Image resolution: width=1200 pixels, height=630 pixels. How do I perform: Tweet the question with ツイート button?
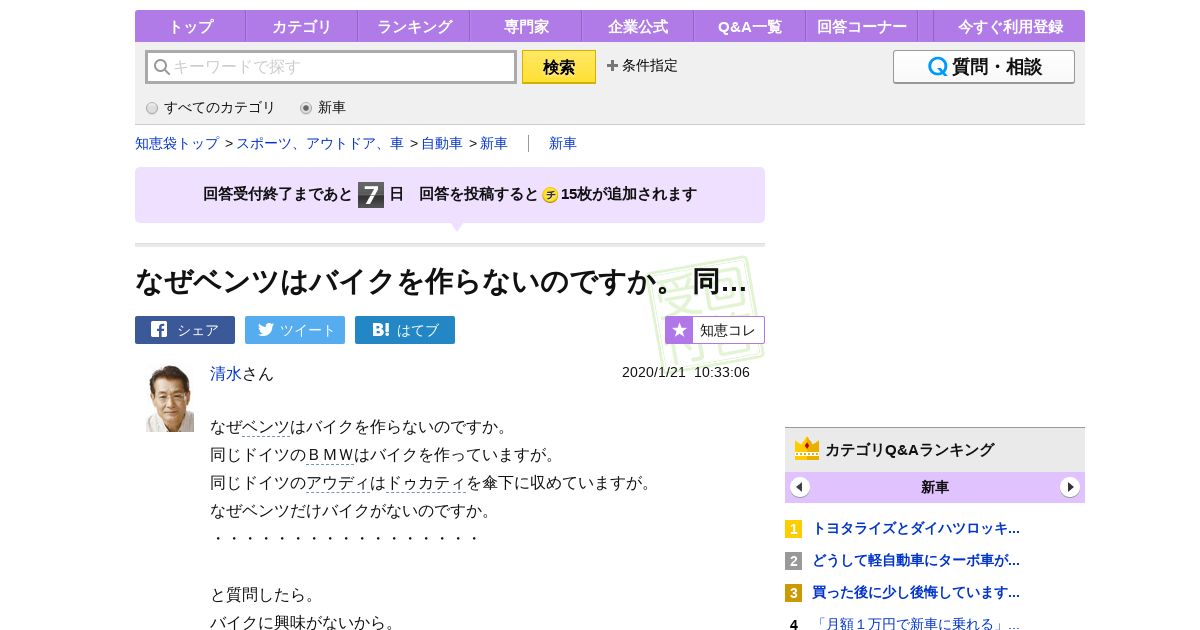(x=295, y=330)
